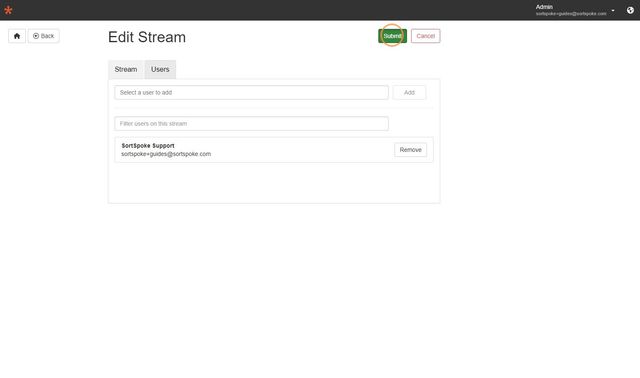The height and width of the screenshot is (378, 640).
Task: Expand the Admin account dropdown arrow
Action: (613, 11)
